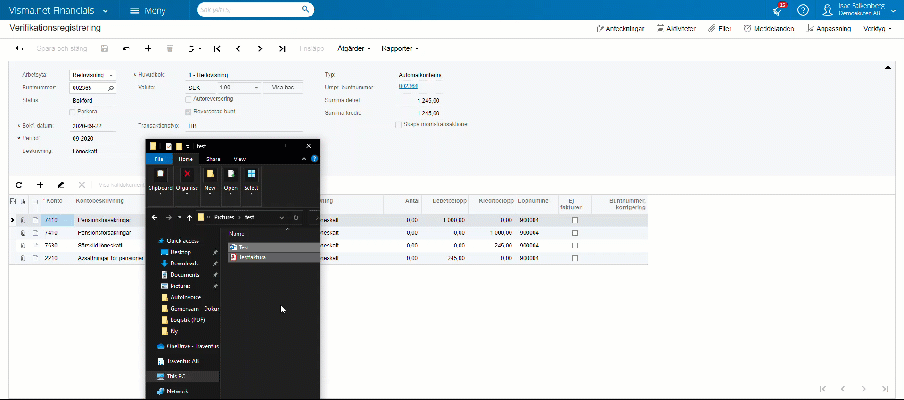Tick the Ej fakturerbar checkbox in first row
This screenshot has height=400, width=904.
tap(573, 219)
